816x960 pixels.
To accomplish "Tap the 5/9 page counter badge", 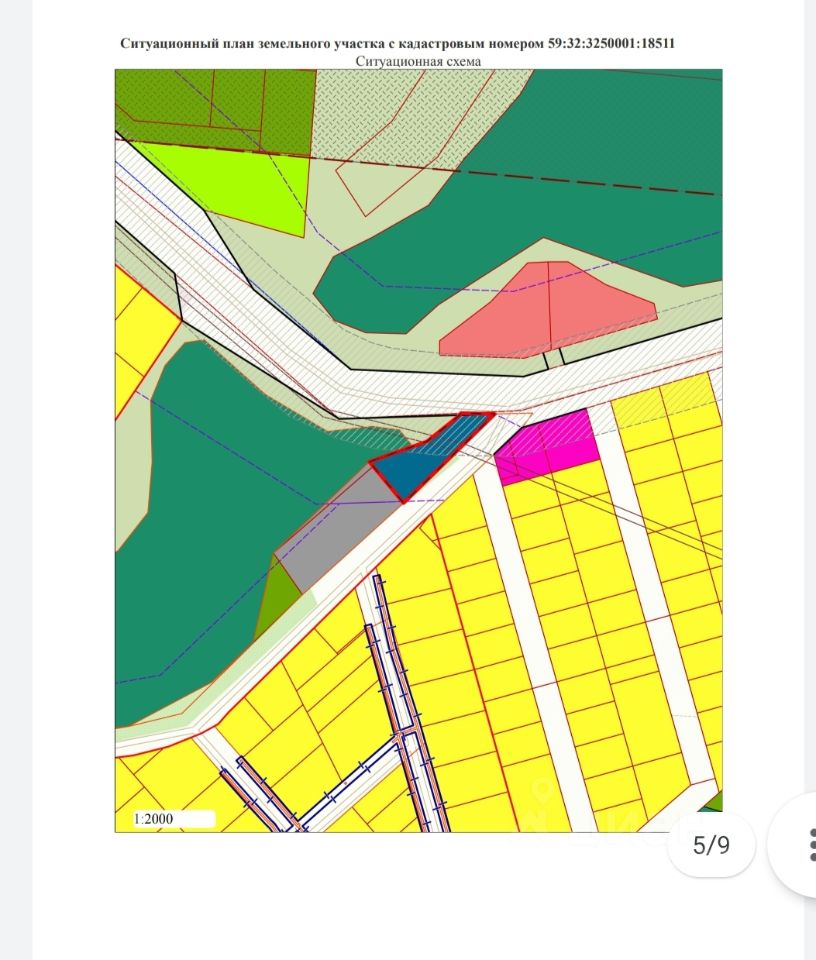I will [711, 845].
